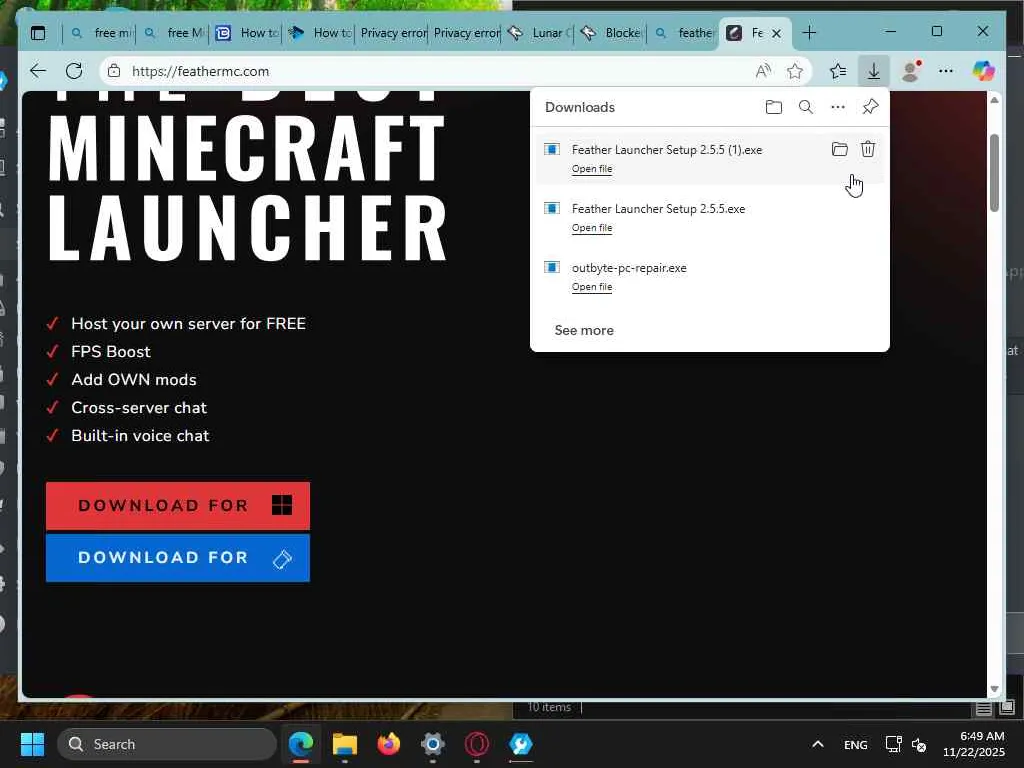
Task: Open downloads folder from Downloads panel
Action: click(773, 107)
